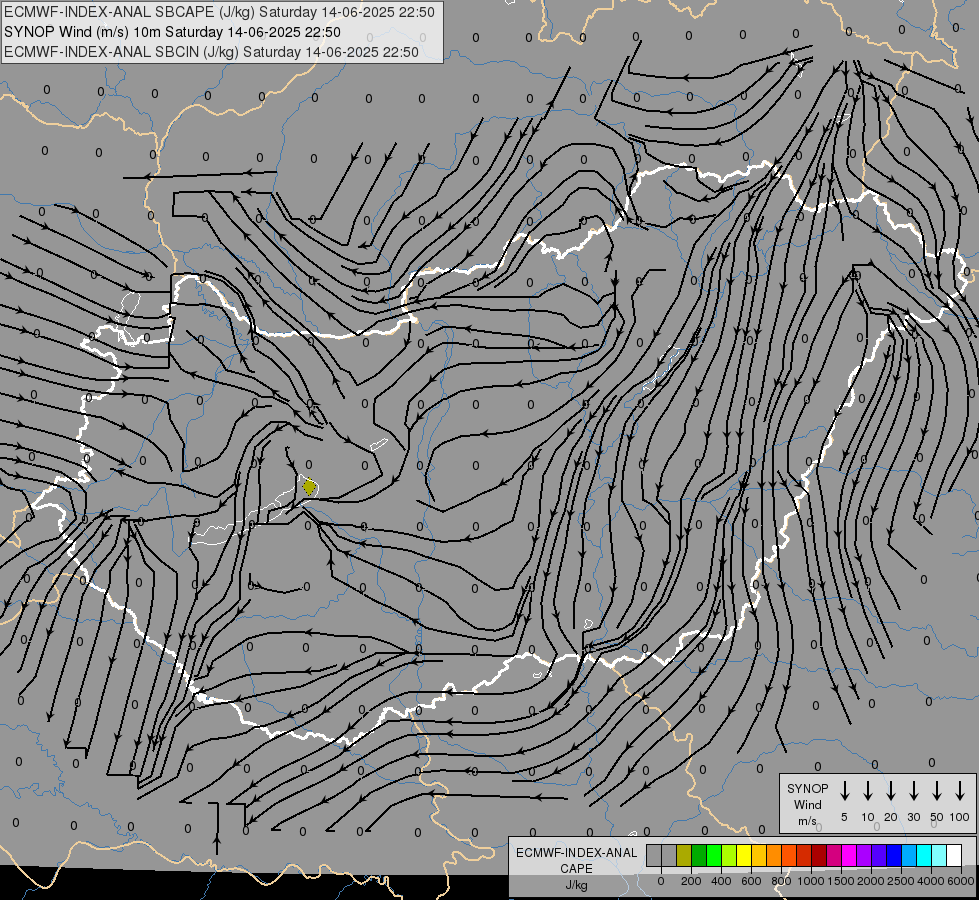
Task: Click the 'CAPE' label in color legend
Action: coord(576,869)
